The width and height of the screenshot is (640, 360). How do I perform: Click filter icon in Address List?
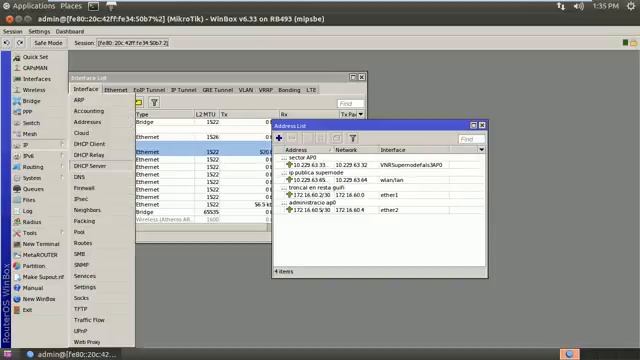353,138
